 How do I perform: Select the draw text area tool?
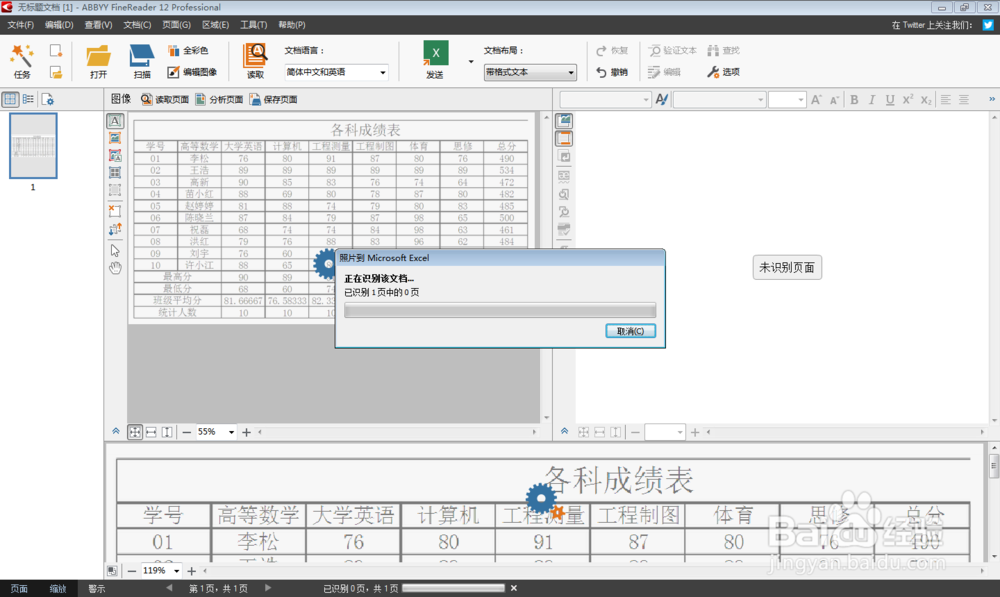pos(115,121)
